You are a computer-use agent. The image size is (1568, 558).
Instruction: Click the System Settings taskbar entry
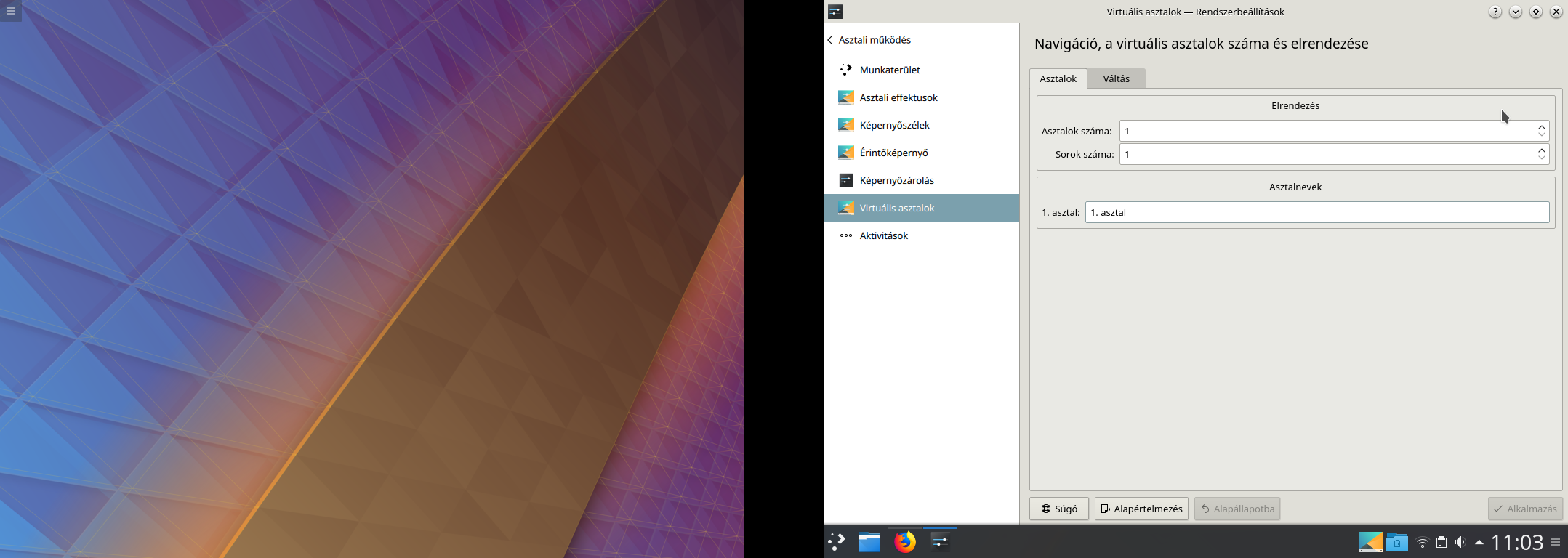(x=940, y=542)
